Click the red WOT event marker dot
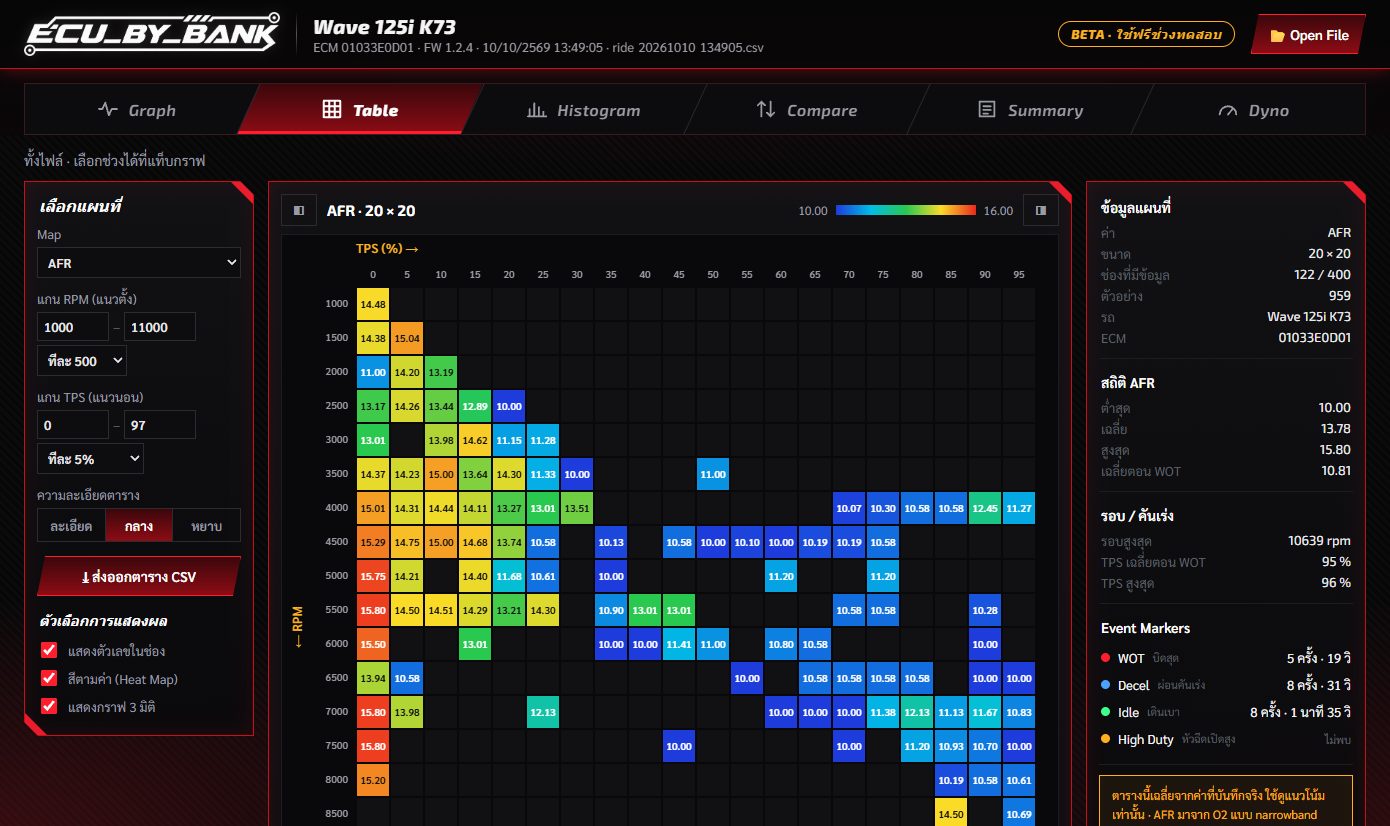Image resolution: width=1390 pixels, height=826 pixels. point(1106,658)
